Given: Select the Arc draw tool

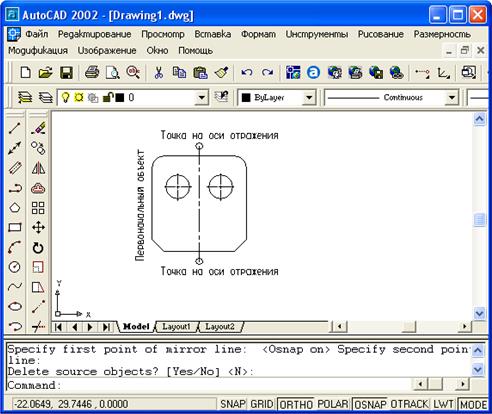Looking at the screenshot, I should point(15,247).
